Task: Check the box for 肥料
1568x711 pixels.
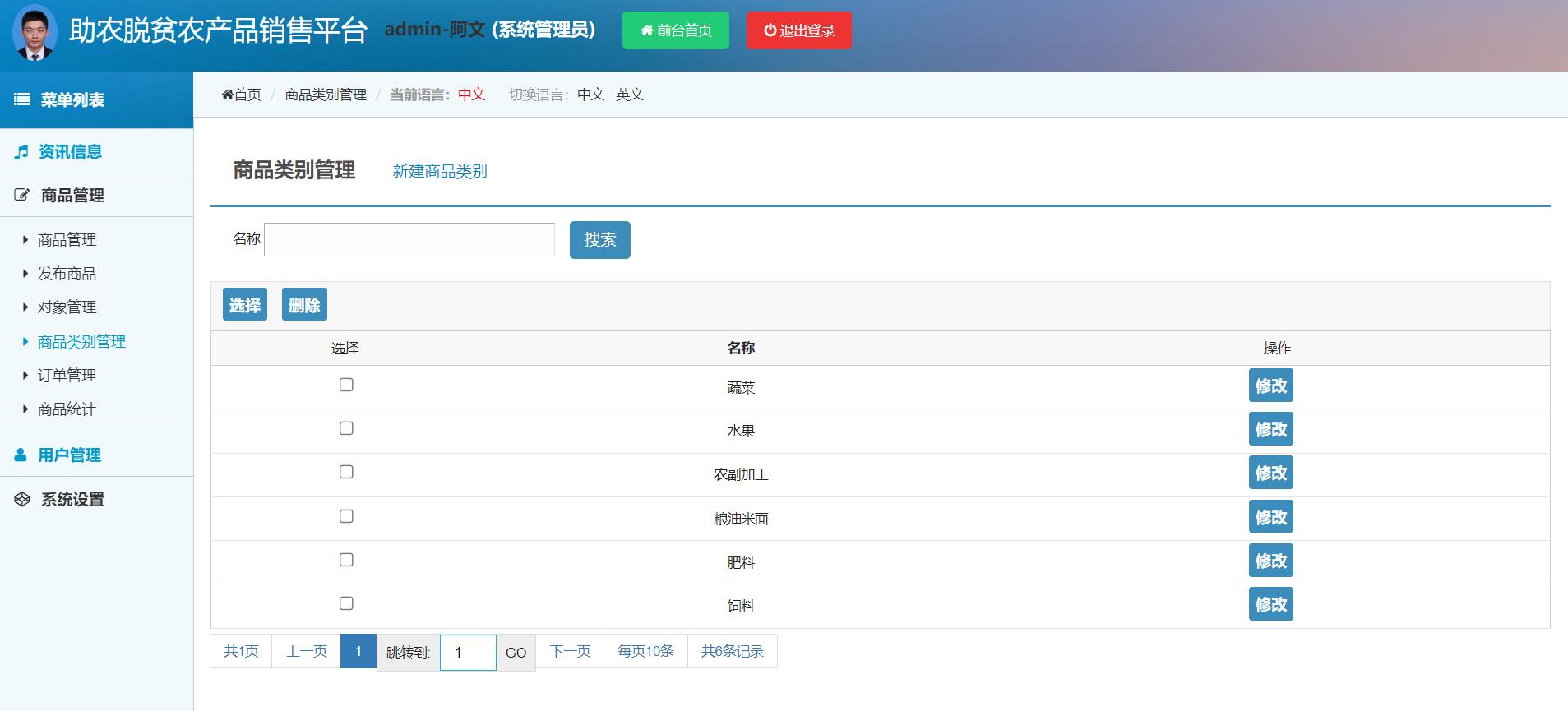Action: [346, 560]
